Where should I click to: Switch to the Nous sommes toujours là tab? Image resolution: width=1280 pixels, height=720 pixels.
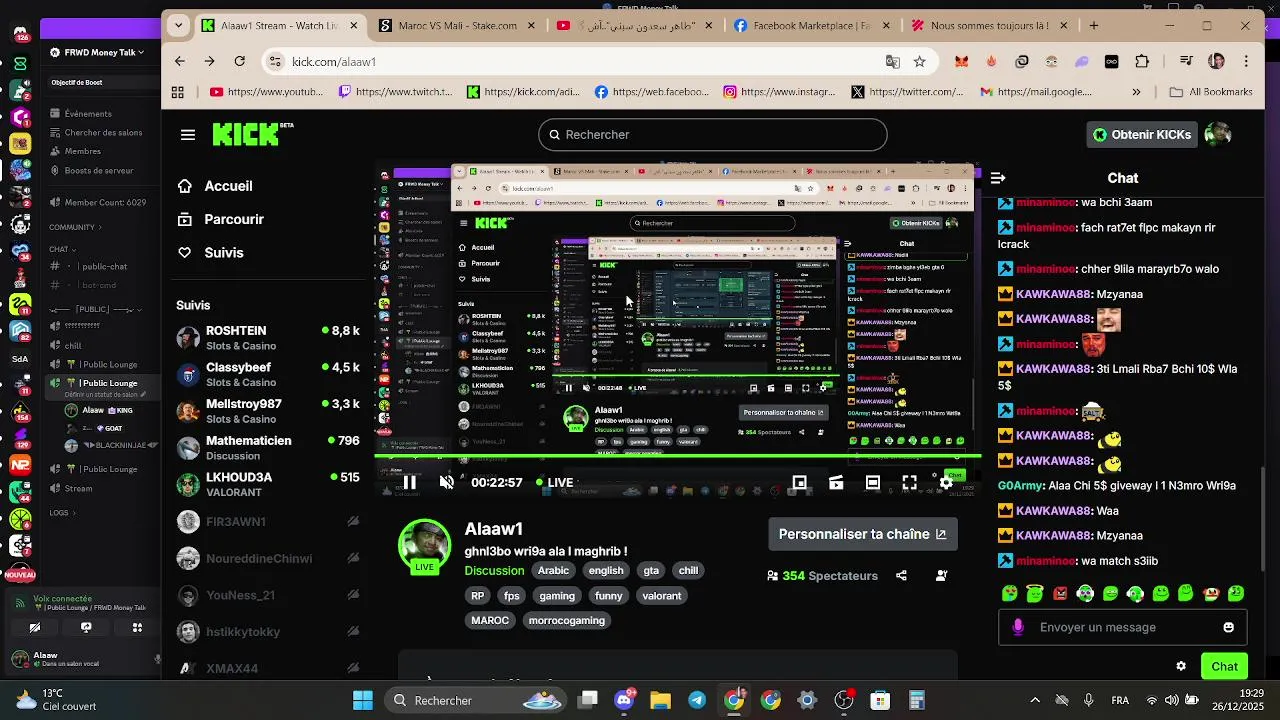tap(988, 25)
